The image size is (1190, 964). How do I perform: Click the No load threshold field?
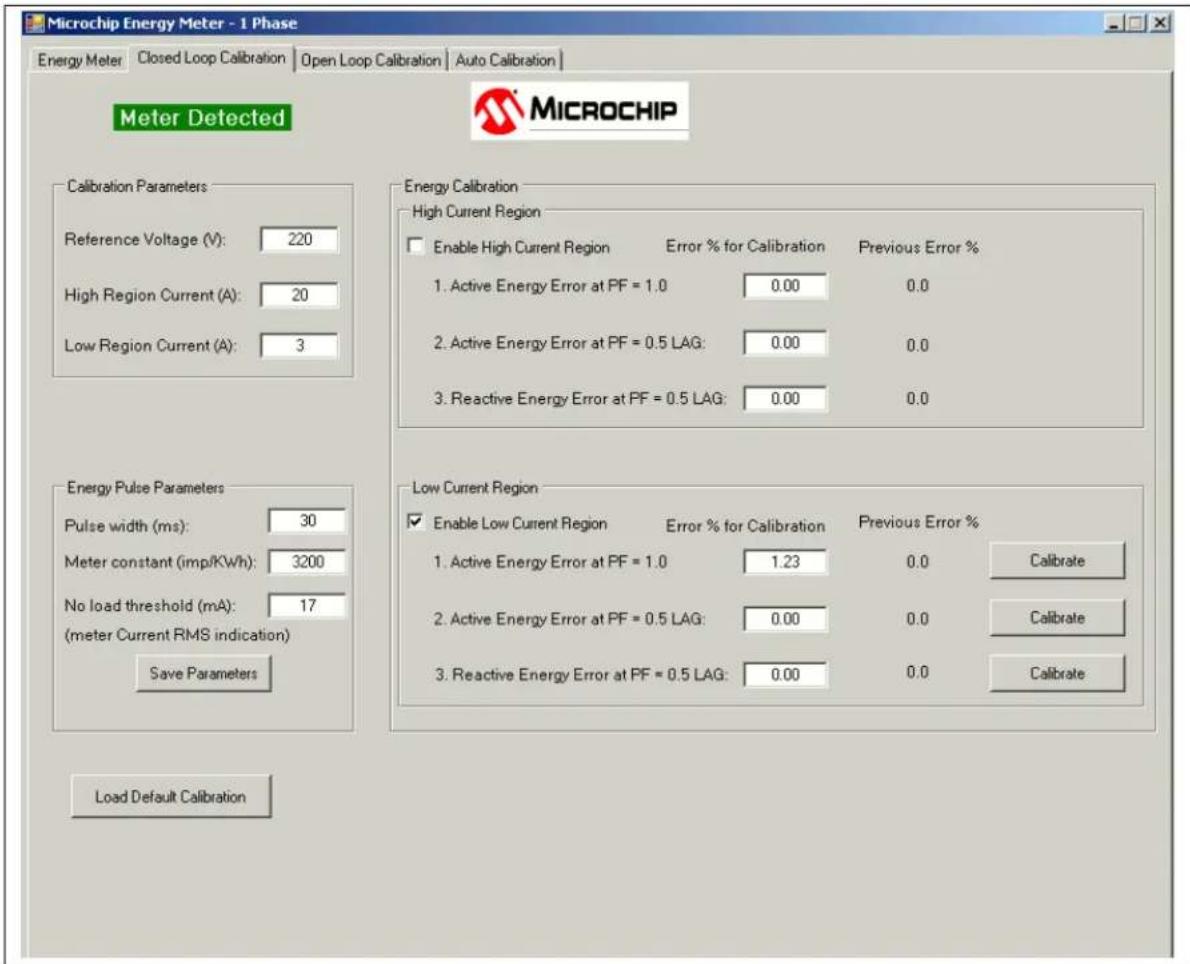pyautogui.click(x=307, y=606)
